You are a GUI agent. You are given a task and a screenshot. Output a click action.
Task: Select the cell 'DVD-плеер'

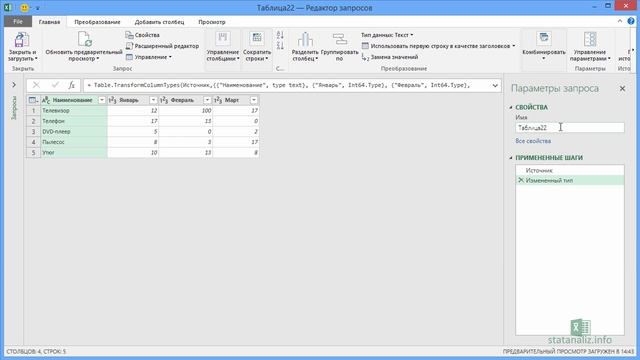(x=74, y=132)
